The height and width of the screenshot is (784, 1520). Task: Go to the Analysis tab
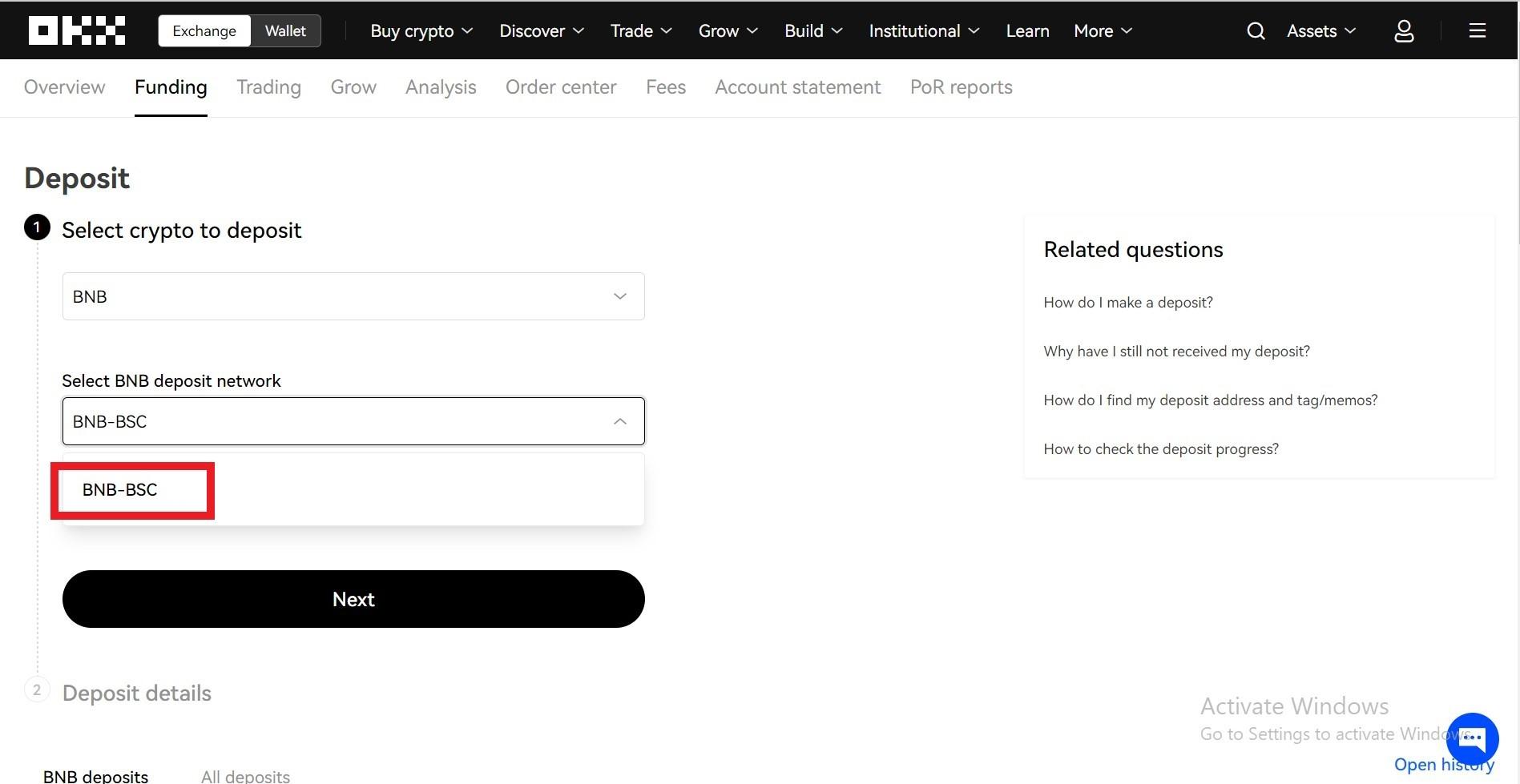tap(441, 86)
